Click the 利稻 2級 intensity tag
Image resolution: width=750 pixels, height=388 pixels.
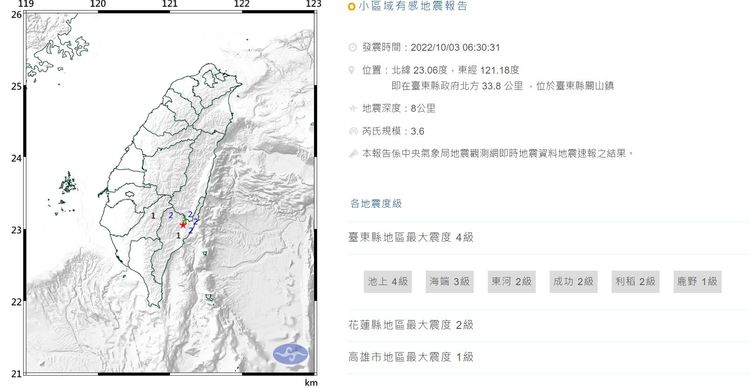[635, 281]
